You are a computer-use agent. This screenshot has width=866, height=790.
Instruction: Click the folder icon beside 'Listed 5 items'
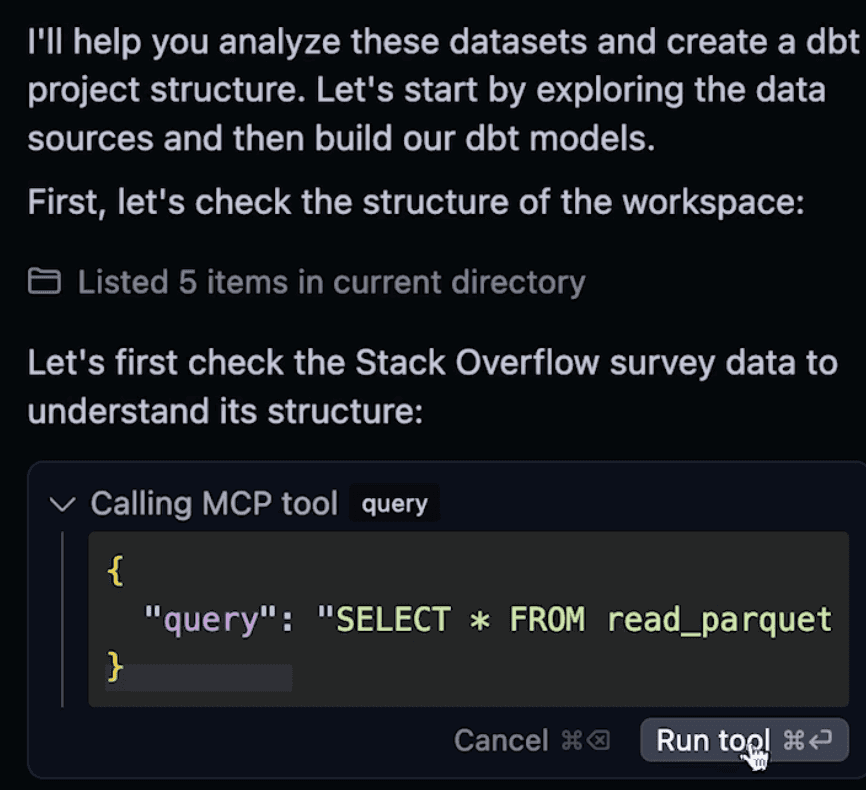[44, 281]
